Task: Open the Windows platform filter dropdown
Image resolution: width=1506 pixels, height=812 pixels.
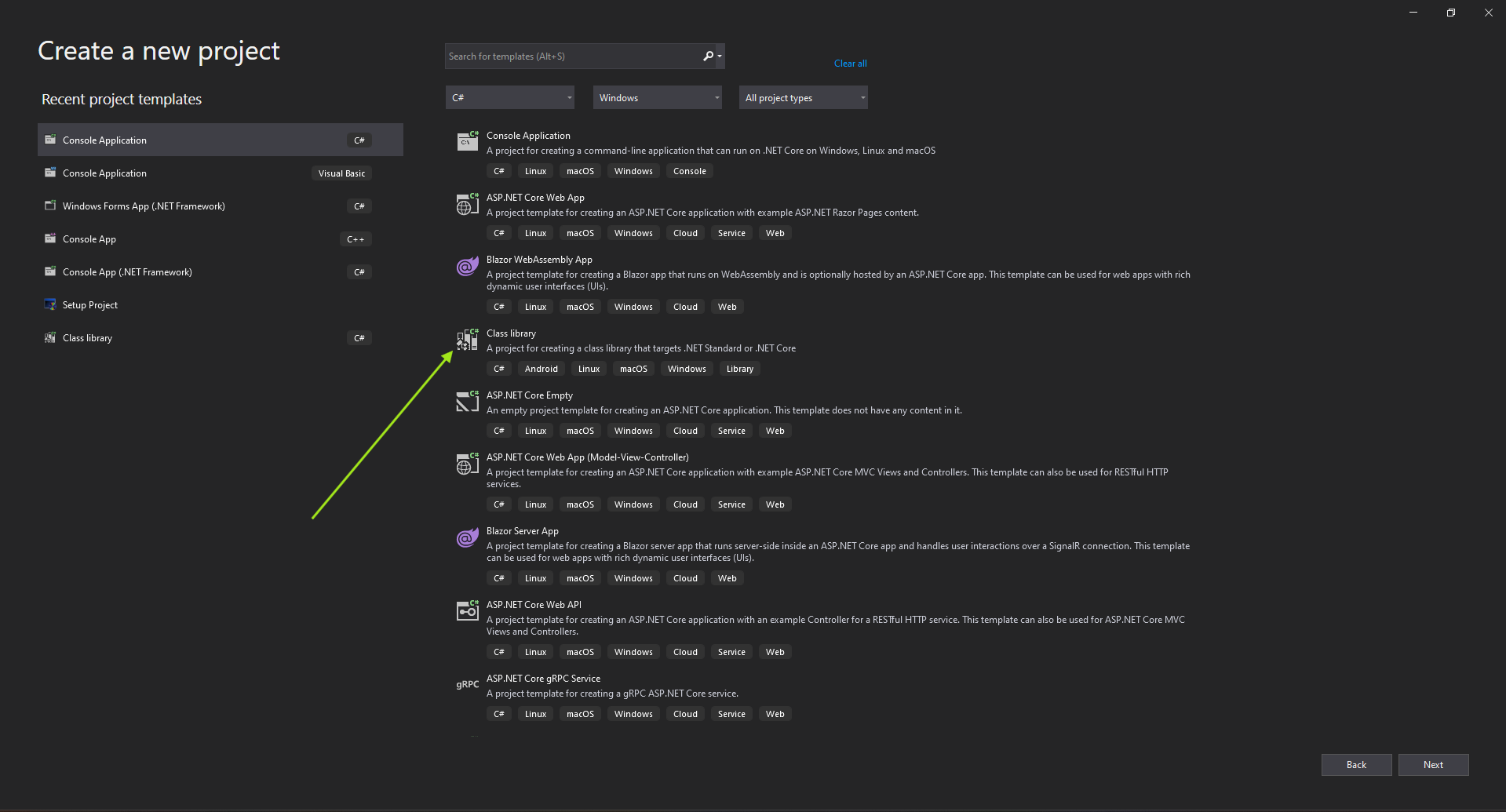Action: pos(658,97)
